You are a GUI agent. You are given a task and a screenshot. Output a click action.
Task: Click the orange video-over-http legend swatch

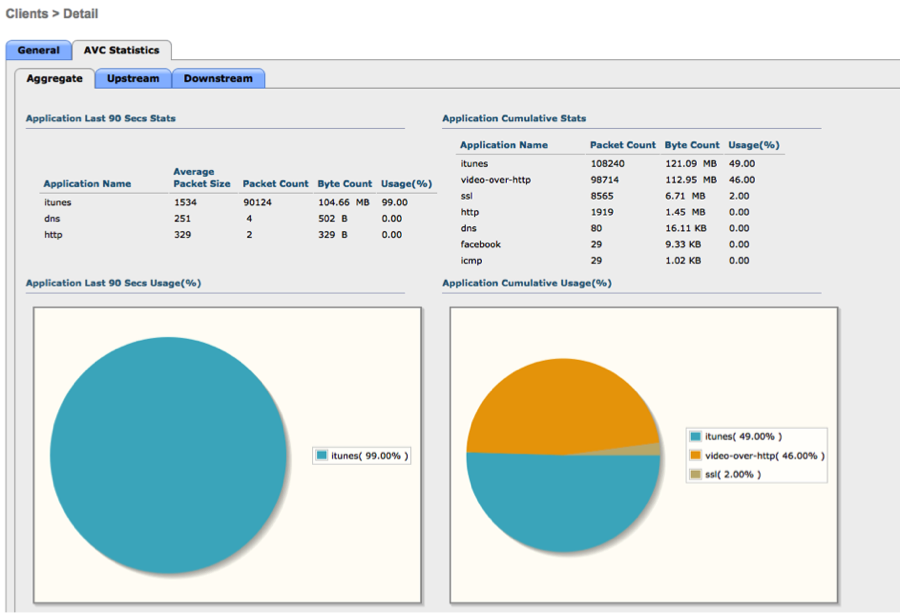[695, 455]
